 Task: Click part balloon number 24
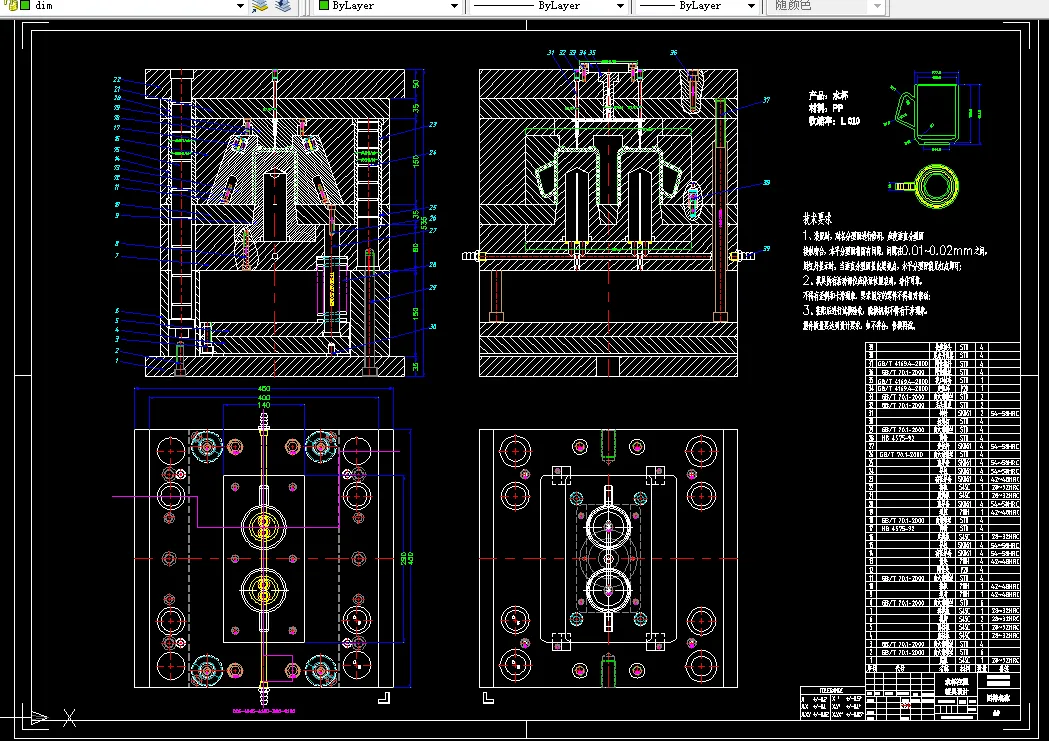433,153
